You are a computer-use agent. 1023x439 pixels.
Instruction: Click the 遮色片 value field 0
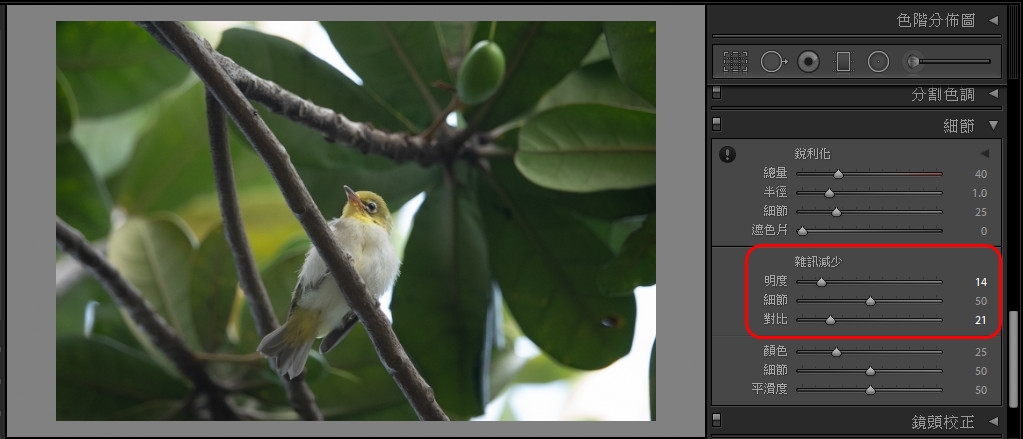984,231
